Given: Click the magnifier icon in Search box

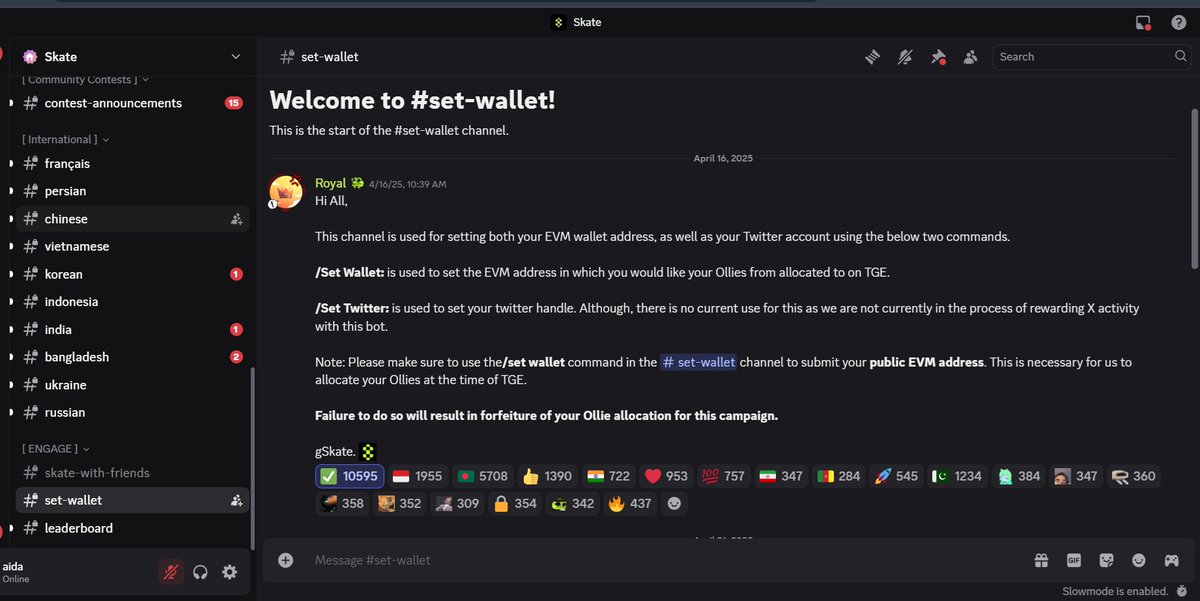Looking at the screenshot, I should click(1181, 57).
